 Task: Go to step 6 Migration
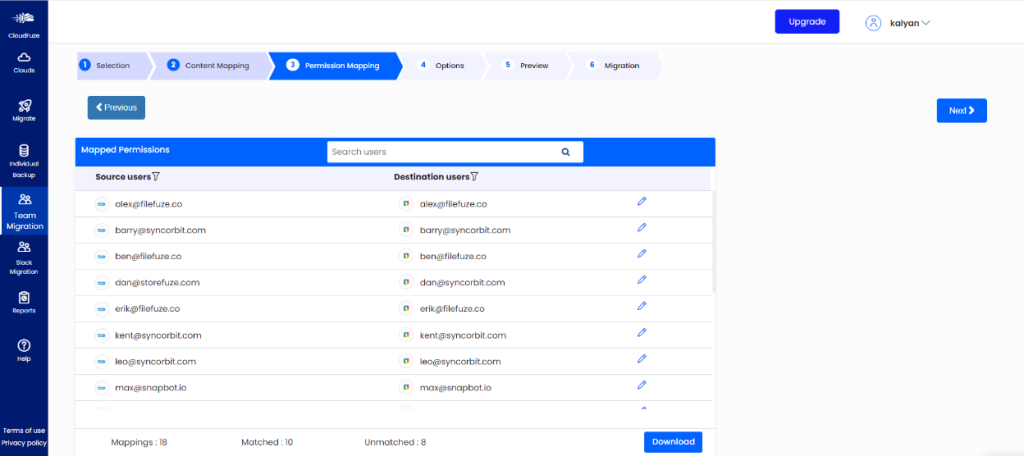click(x=614, y=65)
